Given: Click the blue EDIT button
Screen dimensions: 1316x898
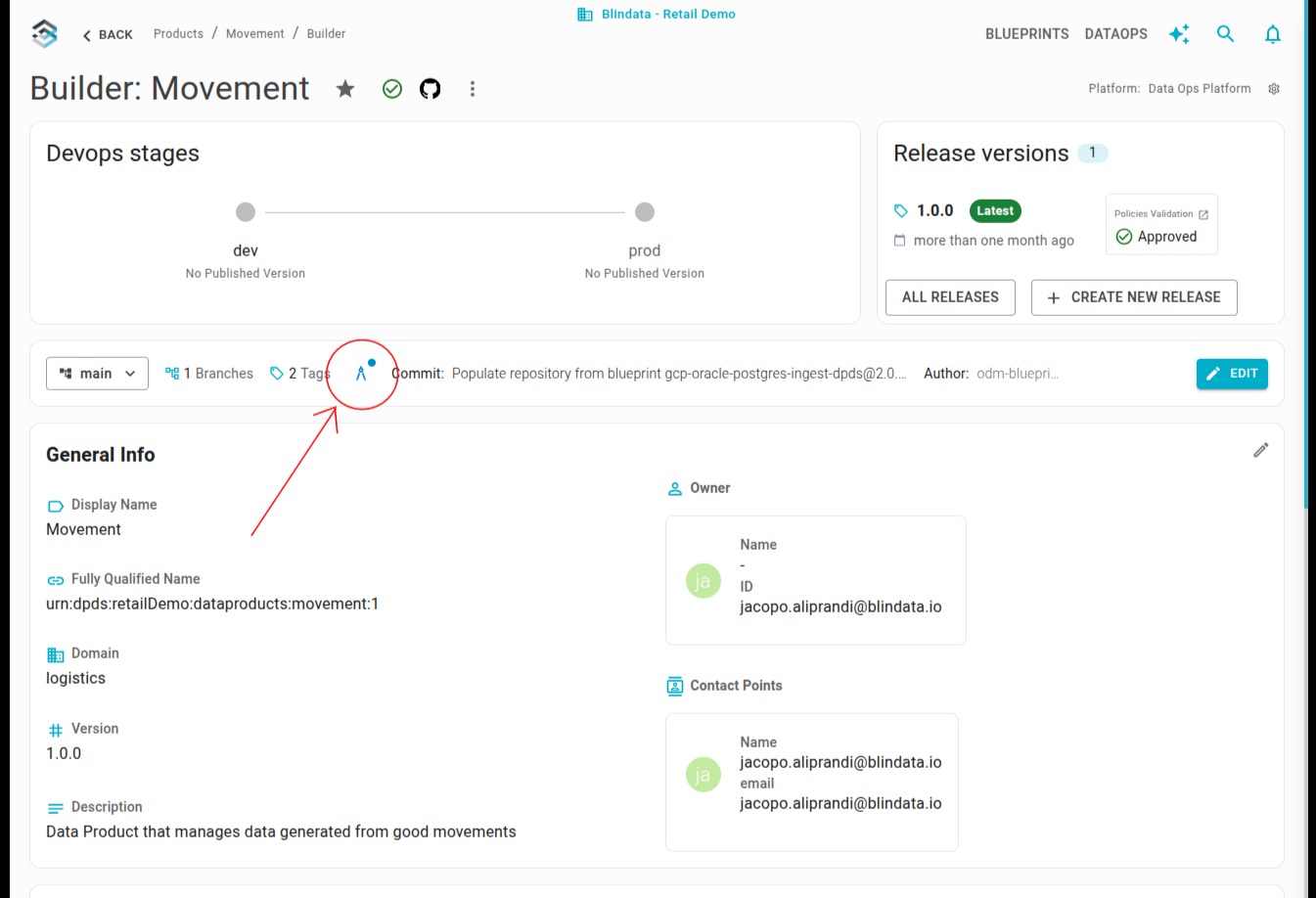Looking at the screenshot, I should 1232,374.
